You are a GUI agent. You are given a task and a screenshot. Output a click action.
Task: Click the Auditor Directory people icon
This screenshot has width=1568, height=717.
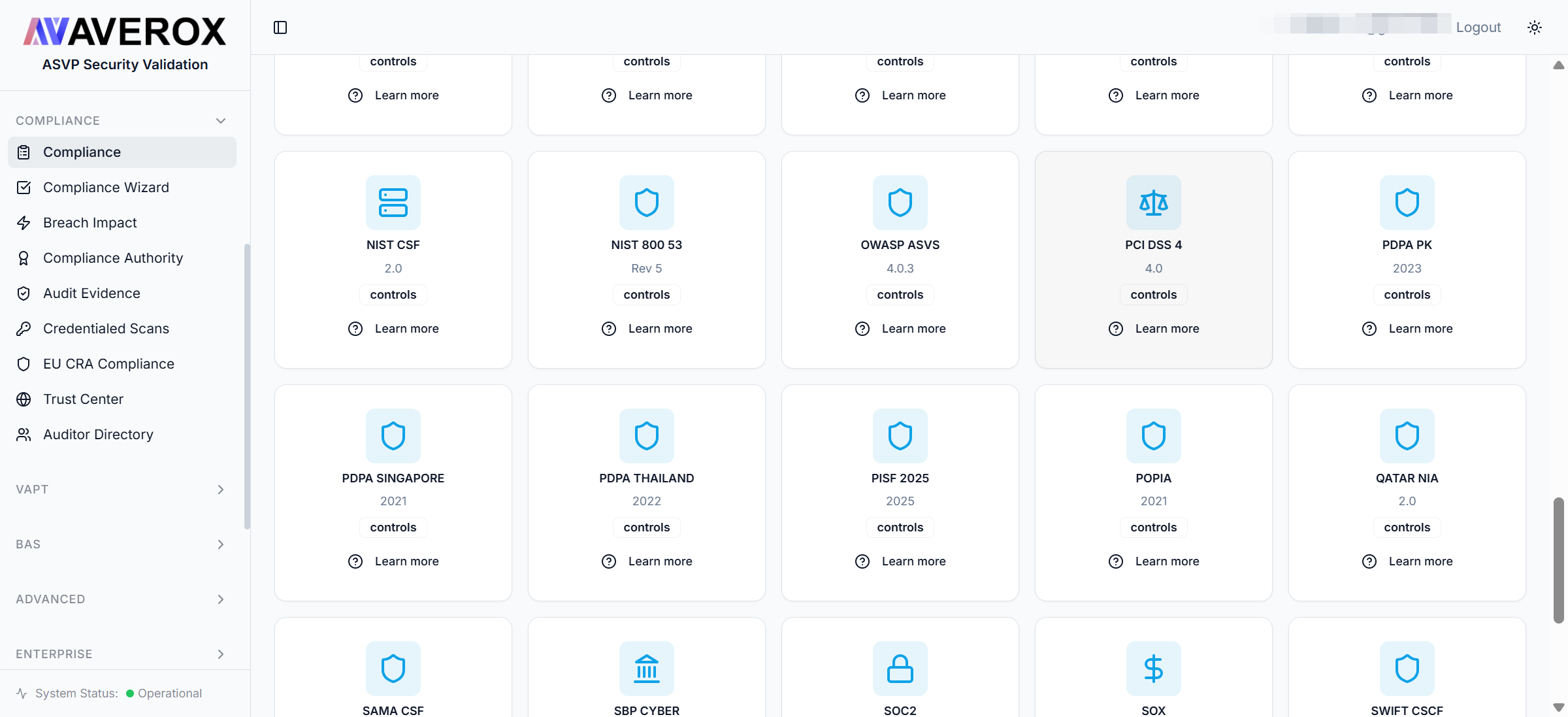click(x=24, y=435)
